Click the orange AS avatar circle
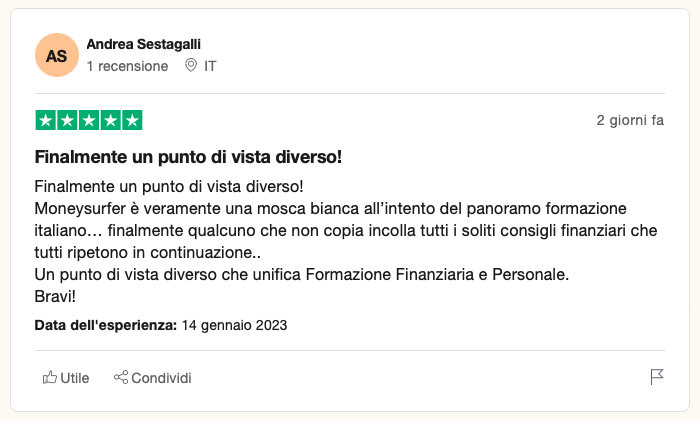The image size is (700, 421). coord(57,55)
